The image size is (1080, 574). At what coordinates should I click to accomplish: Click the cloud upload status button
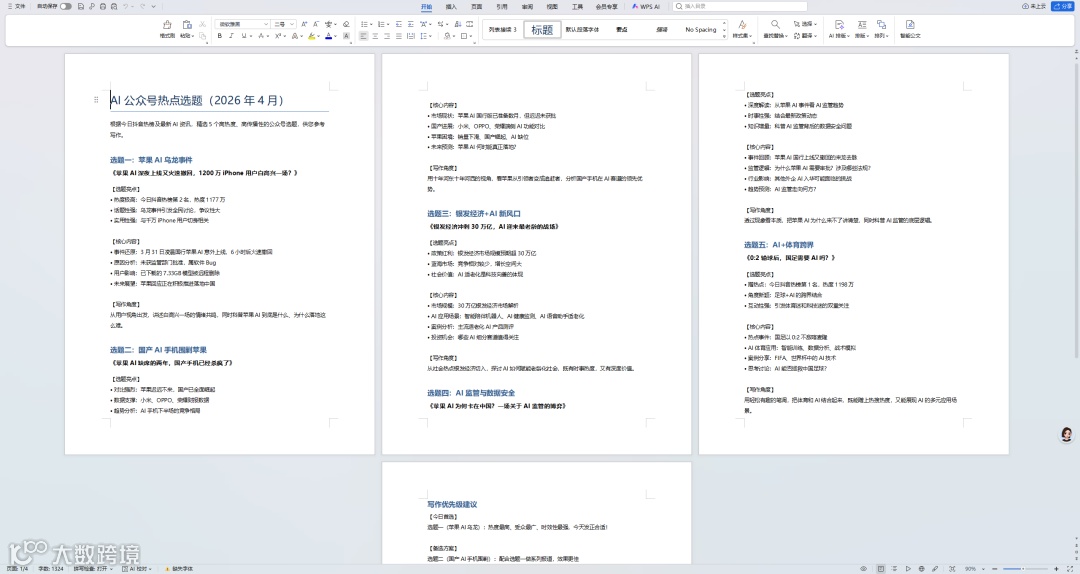[x=1034, y=6]
